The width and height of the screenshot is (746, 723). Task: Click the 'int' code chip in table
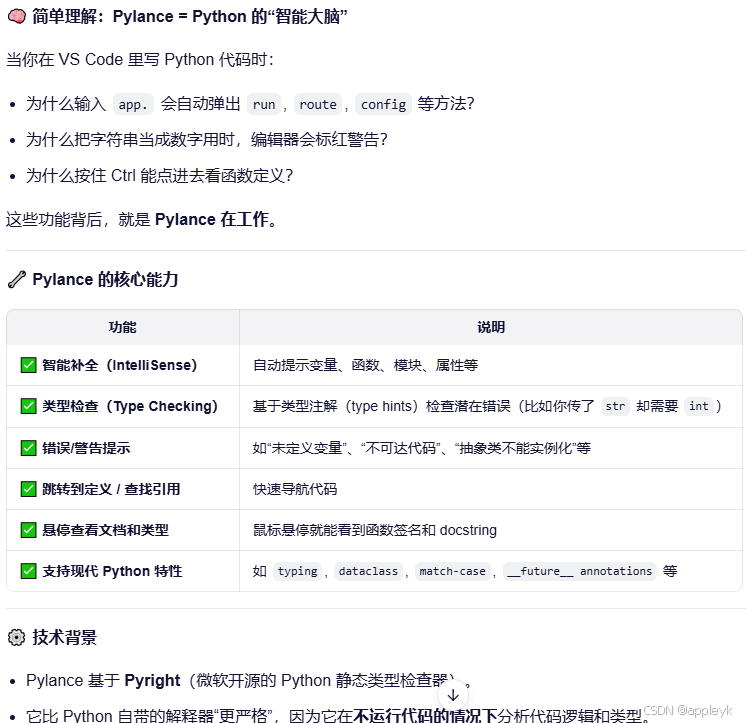point(698,406)
